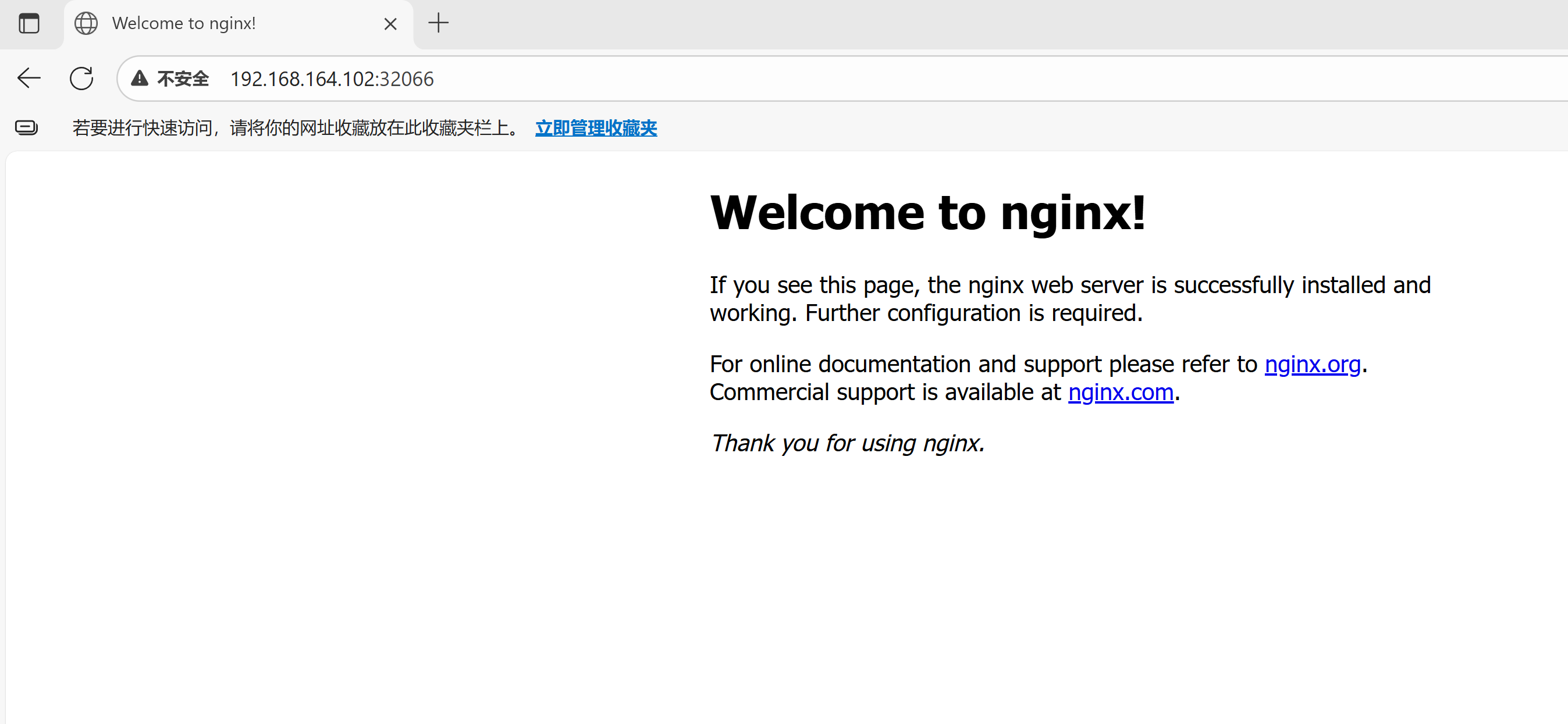Viewport: 1568px width, 724px height.
Task: Click the 'successfully installed and working' paragraph
Action: point(1069,299)
